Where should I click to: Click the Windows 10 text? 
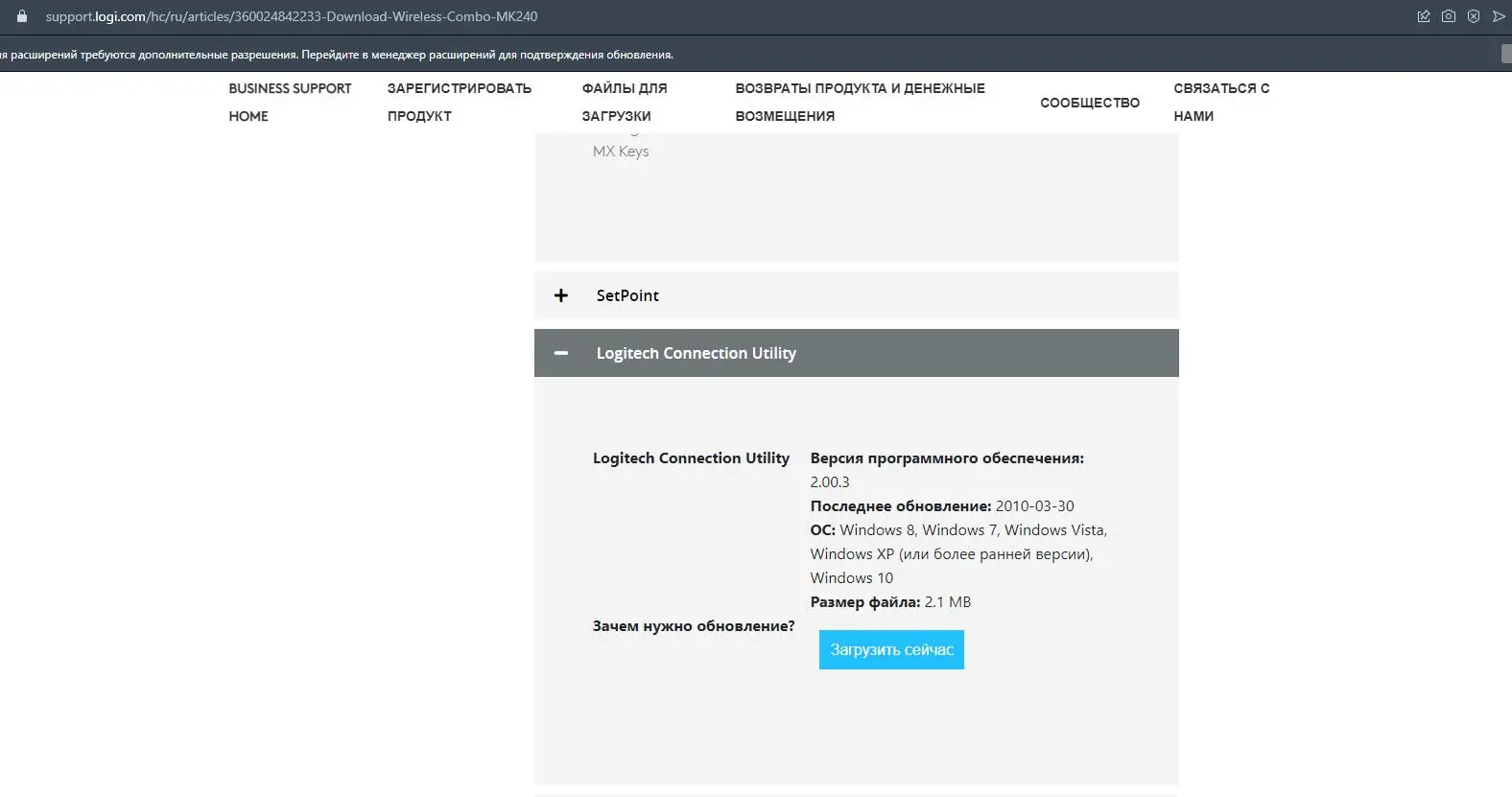coord(852,578)
